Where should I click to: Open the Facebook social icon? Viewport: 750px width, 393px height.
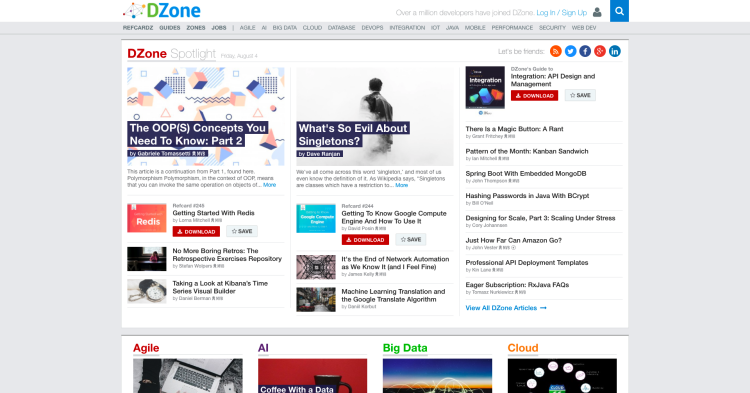585,51
